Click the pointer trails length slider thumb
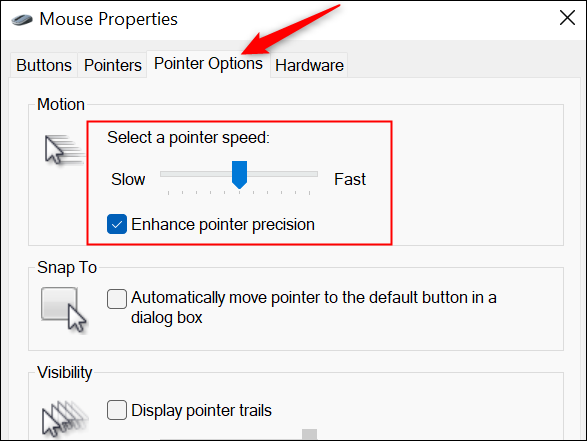 tap(310, 434)
